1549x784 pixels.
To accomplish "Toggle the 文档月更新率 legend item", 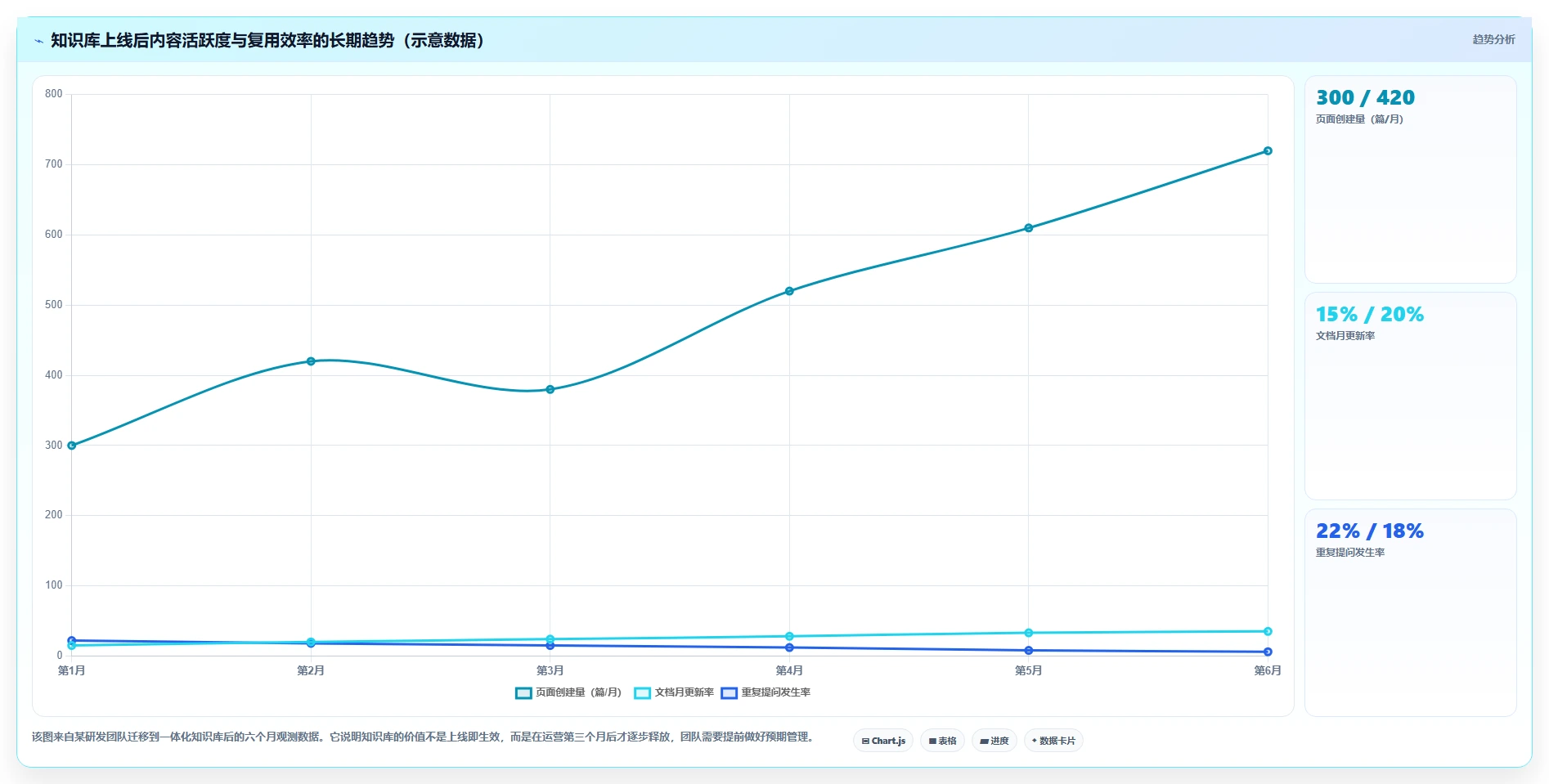I will pos(674,692).
